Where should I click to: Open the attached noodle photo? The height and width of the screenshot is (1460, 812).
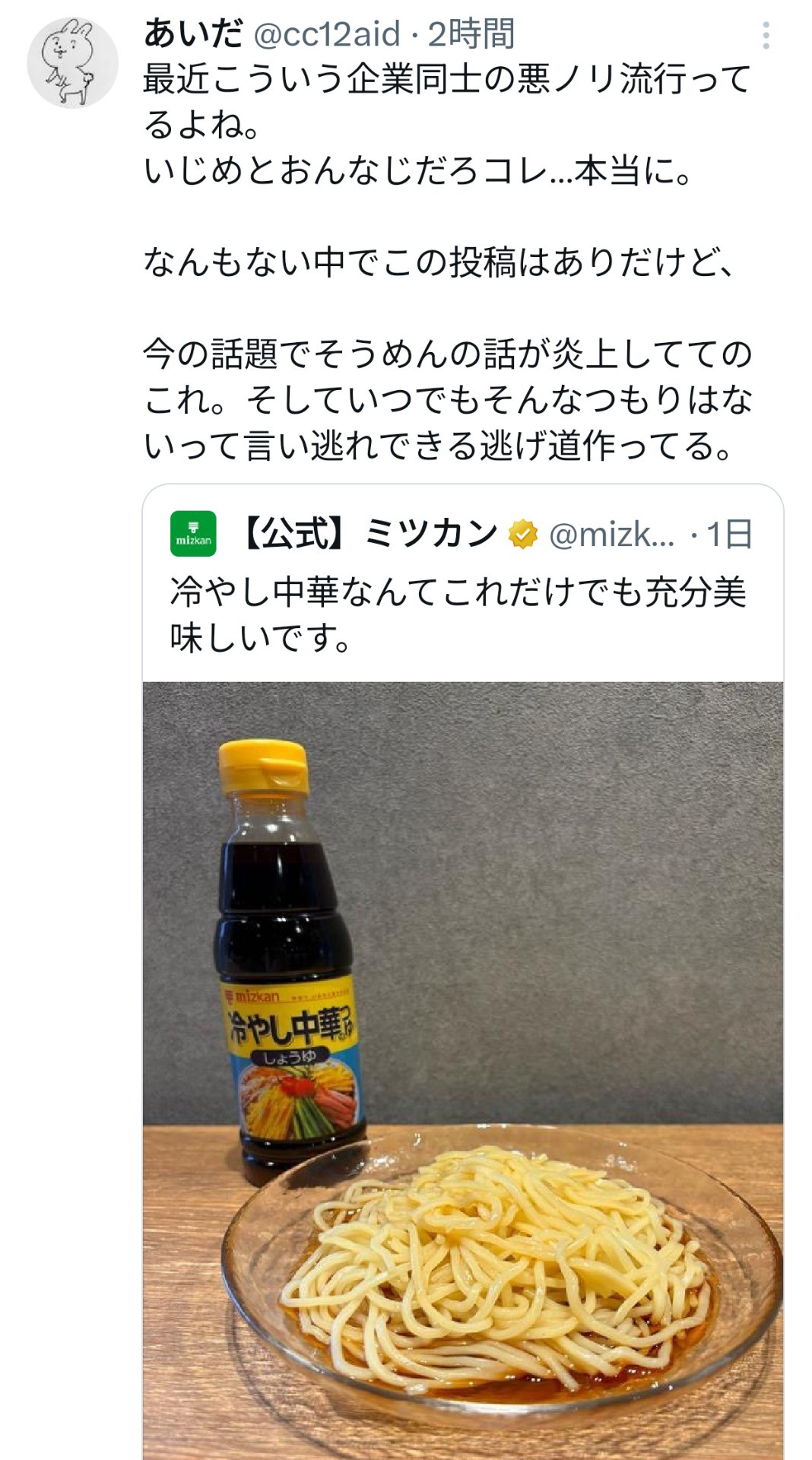[463, 1071]
